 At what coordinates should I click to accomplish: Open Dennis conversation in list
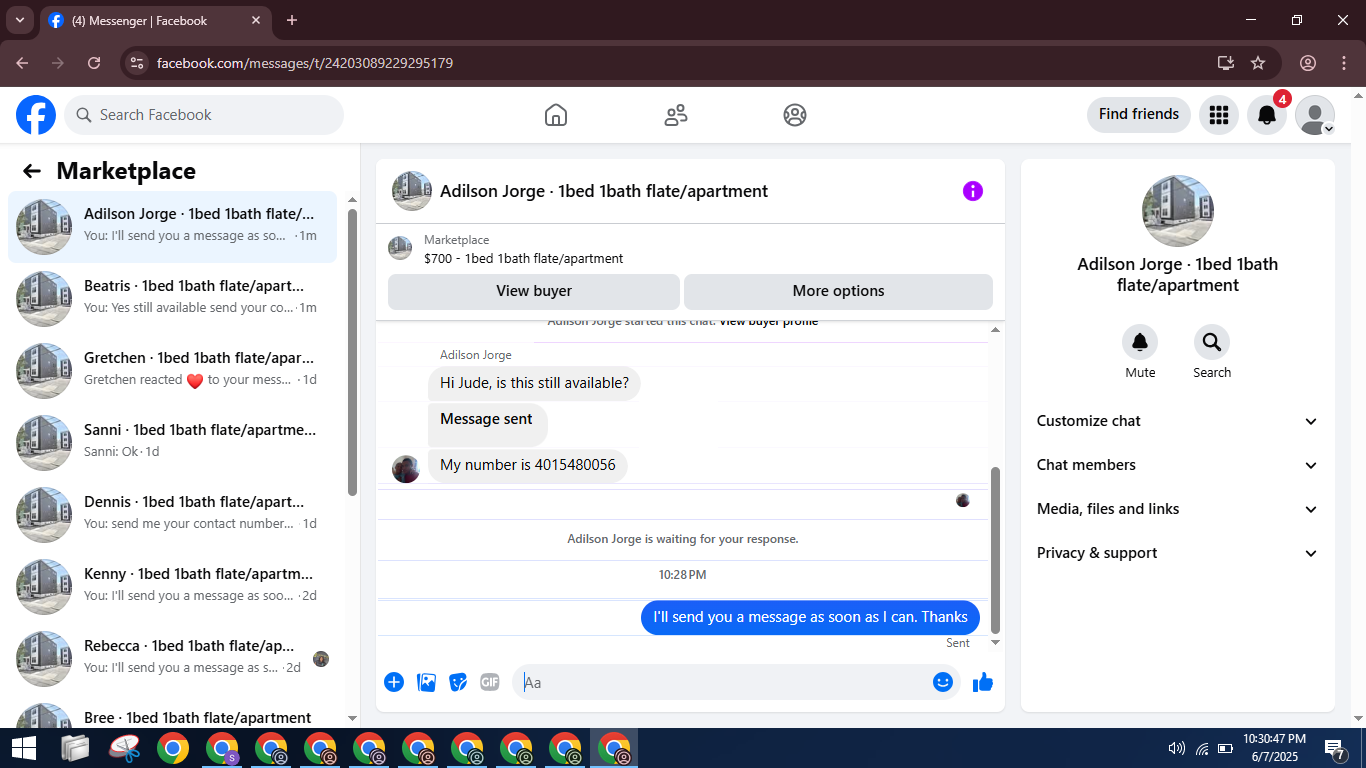coord(172,515)
